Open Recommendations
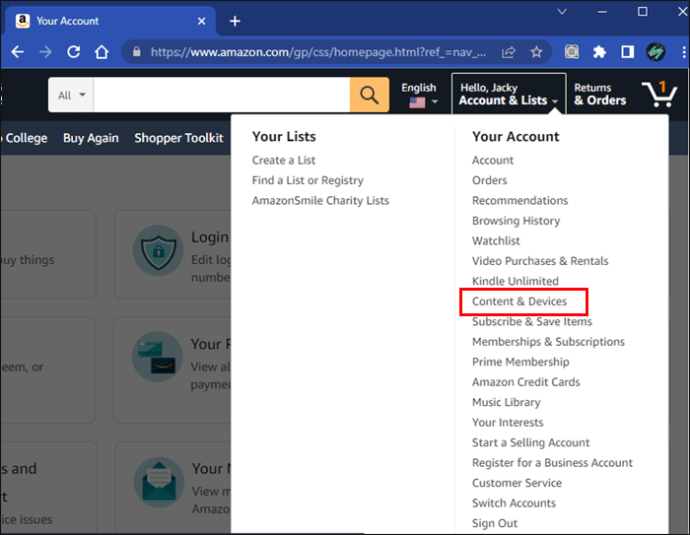This screenshot has width=690, height=535. pos(520,201)
